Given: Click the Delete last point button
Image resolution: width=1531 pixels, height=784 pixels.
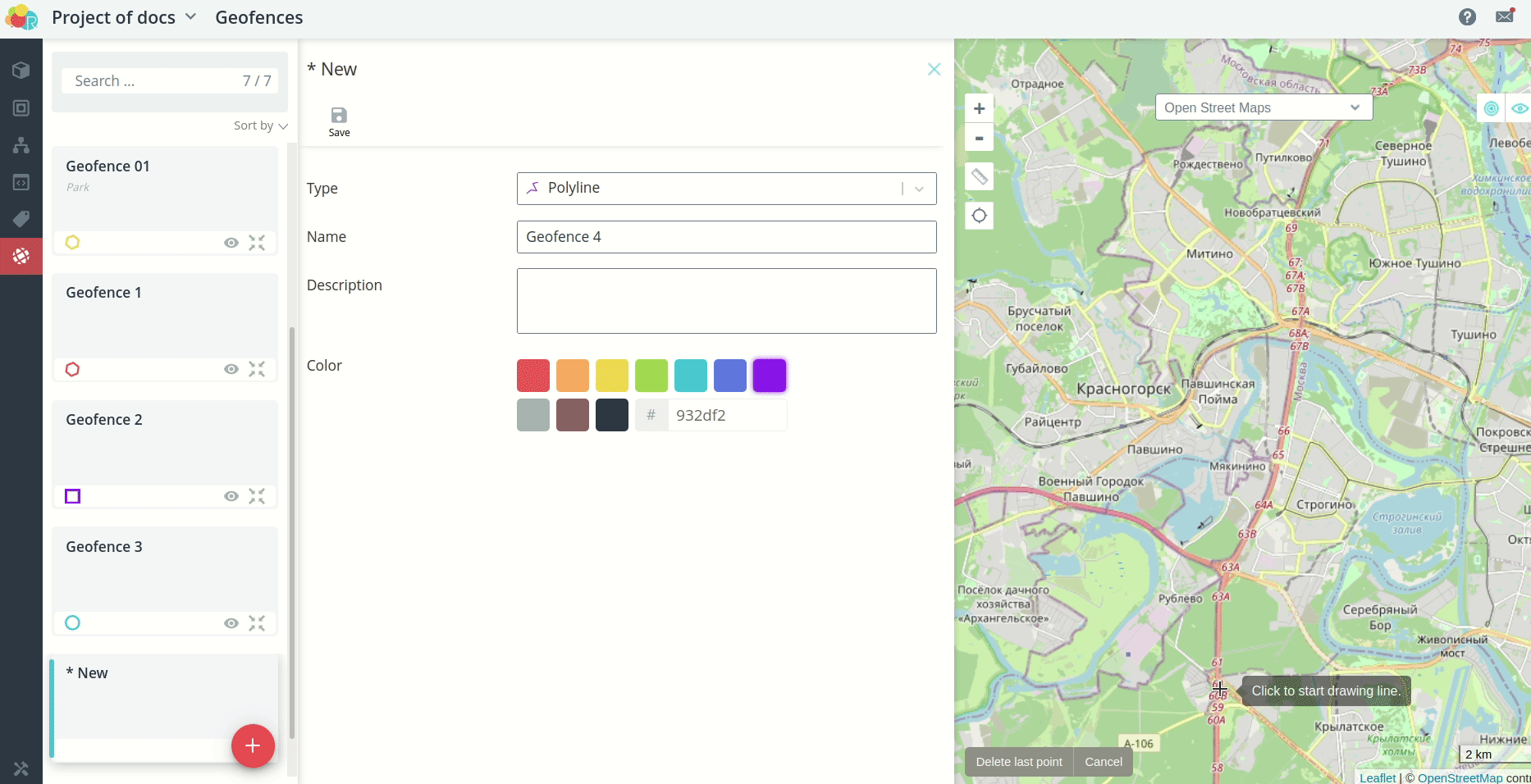Looking at the screenshot, I should [1018, 762].
